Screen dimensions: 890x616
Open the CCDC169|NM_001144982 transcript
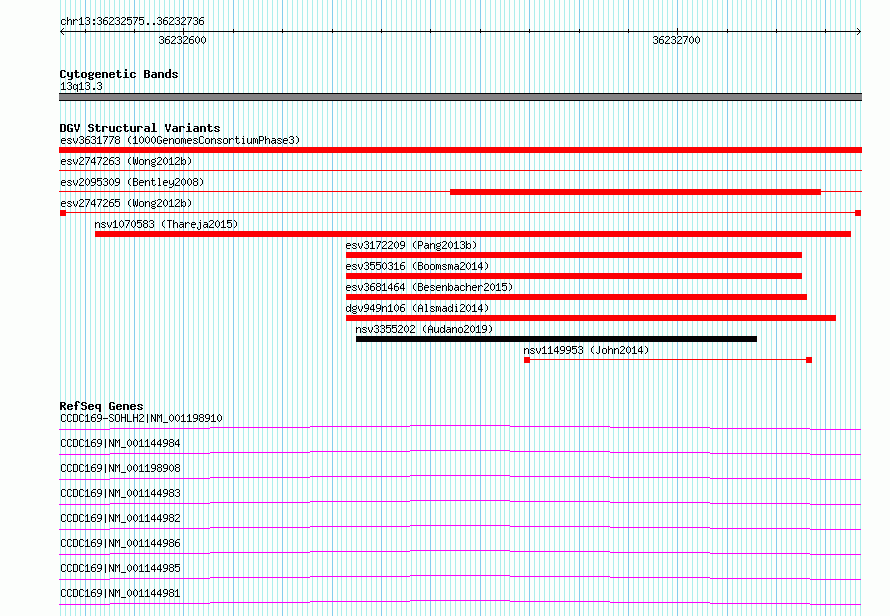pos(120,518)
